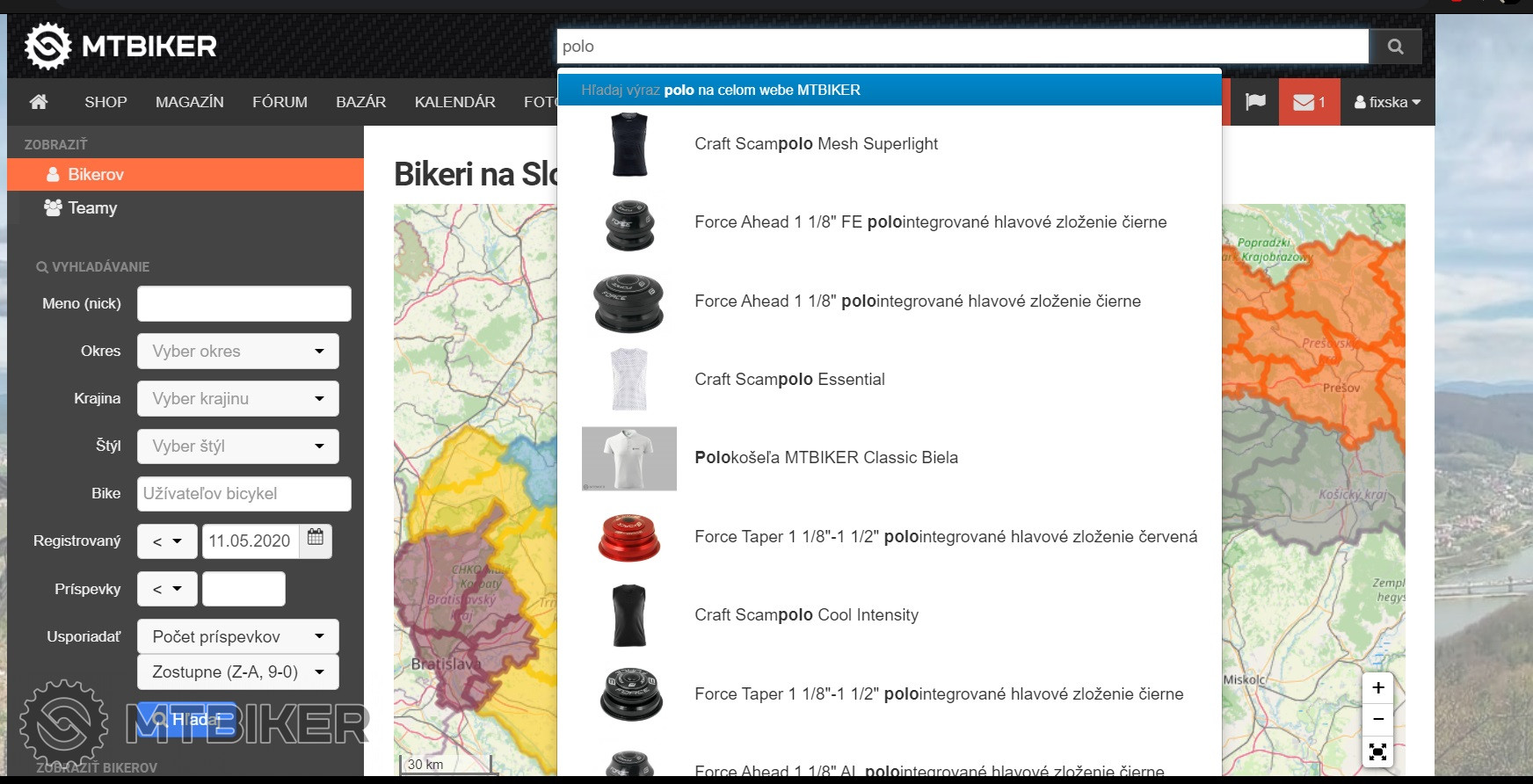Toggle fullscreen map view

point(1377,752)
